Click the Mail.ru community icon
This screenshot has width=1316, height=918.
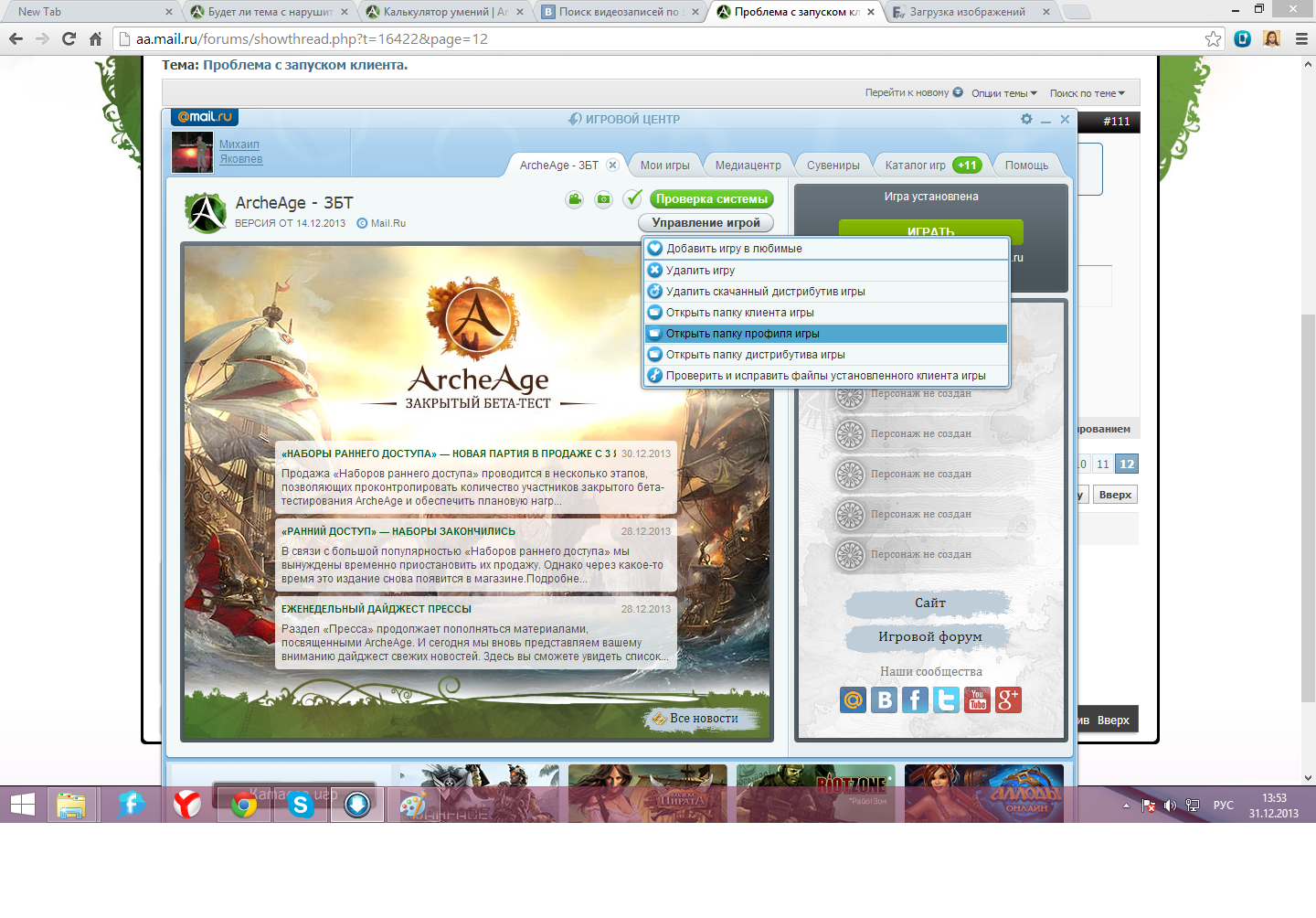coord(853,700)
